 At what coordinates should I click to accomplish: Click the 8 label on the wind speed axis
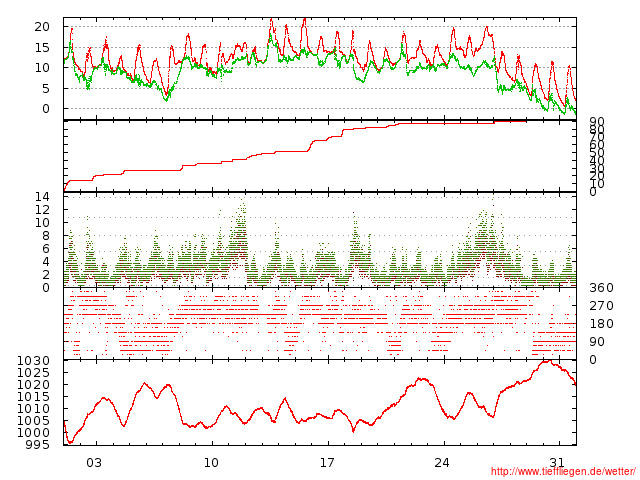click(46, 236)
